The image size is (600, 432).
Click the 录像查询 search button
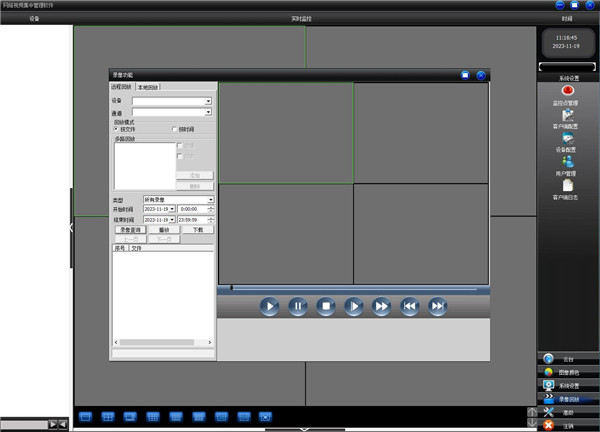click(x=130, y=230)
